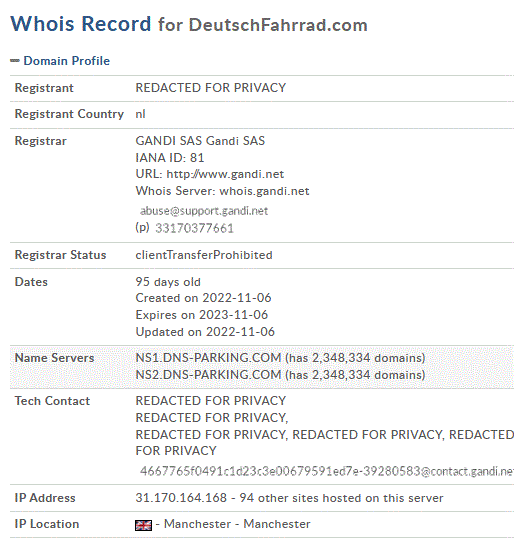Click the Registrant REDACTED FOR PRIVACY value
514x543 pixels.
211,88
